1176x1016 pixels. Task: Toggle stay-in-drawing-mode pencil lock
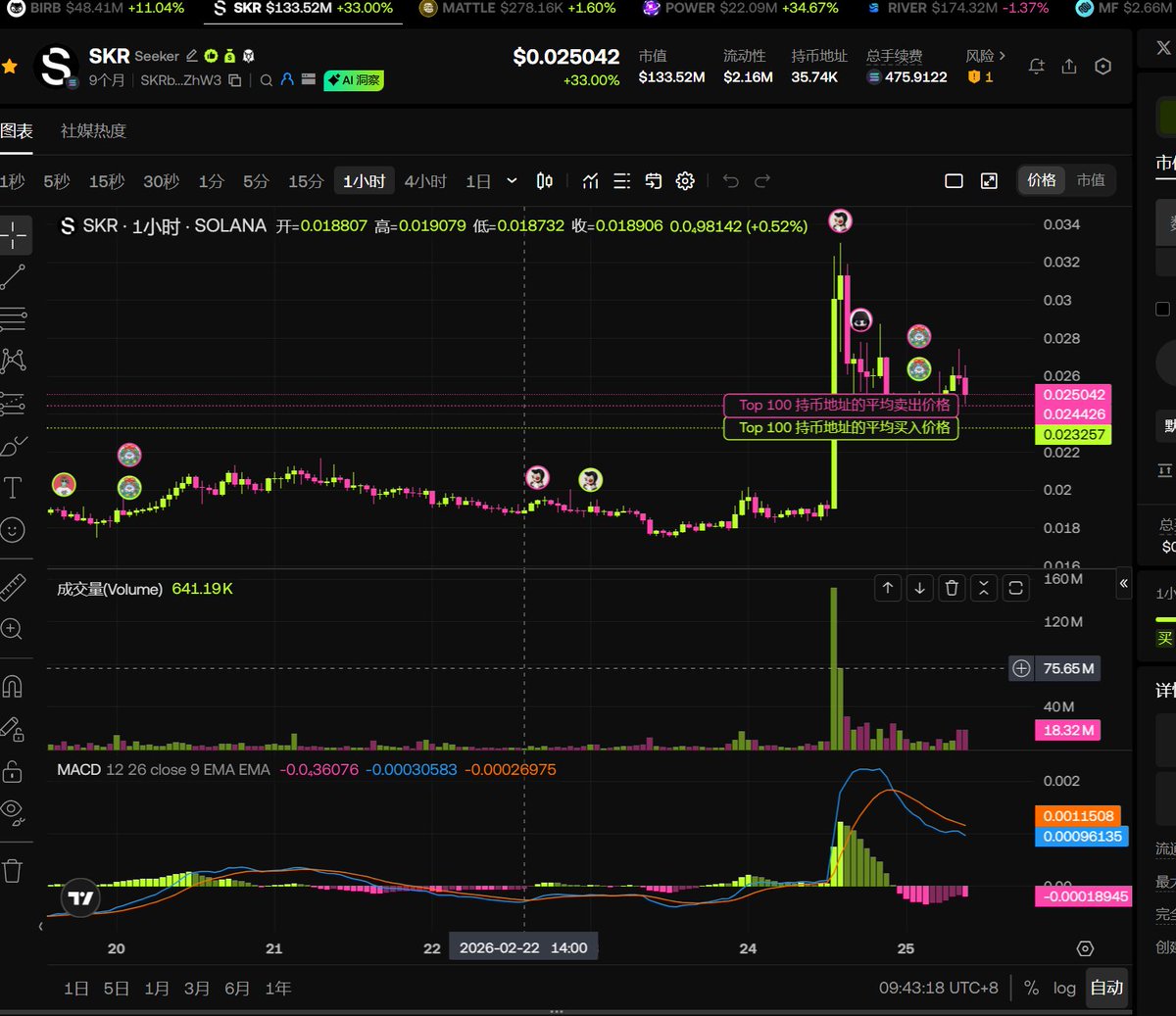click(13, 729)
